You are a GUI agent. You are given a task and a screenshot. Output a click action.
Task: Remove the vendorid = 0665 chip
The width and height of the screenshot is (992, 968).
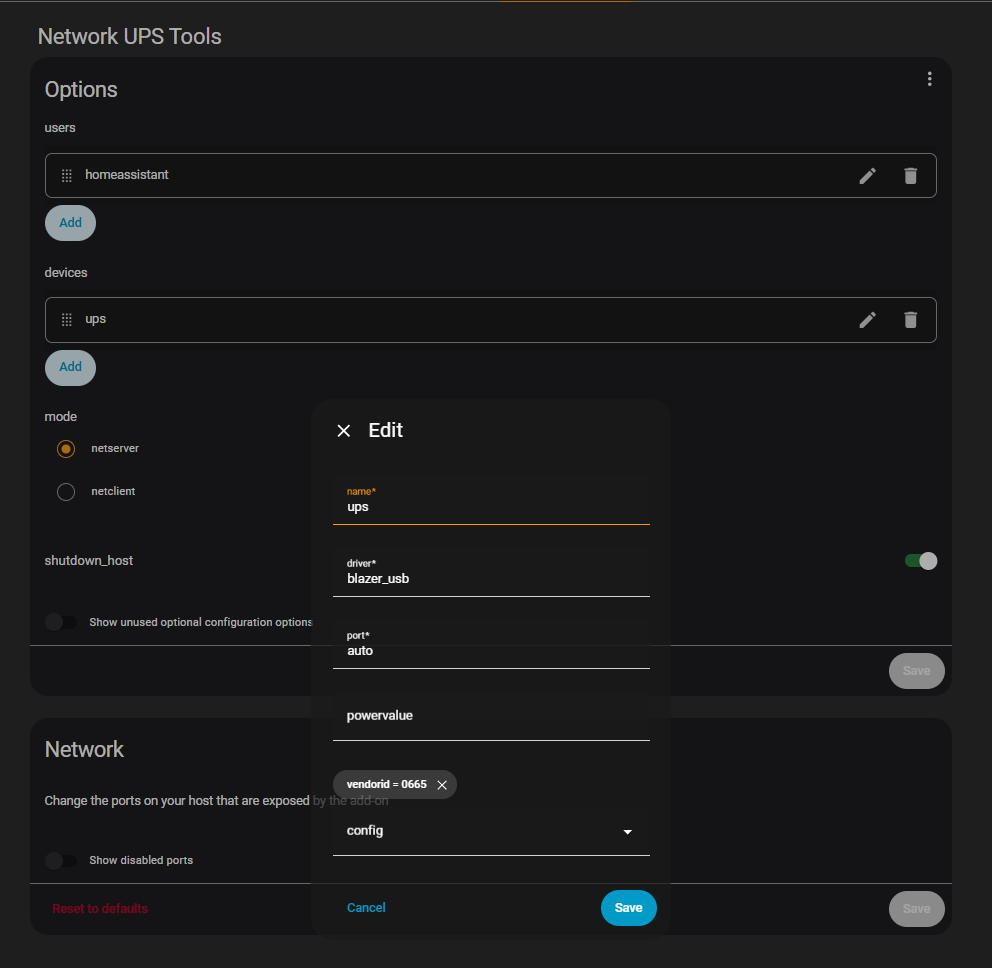(x=442, y=785)
